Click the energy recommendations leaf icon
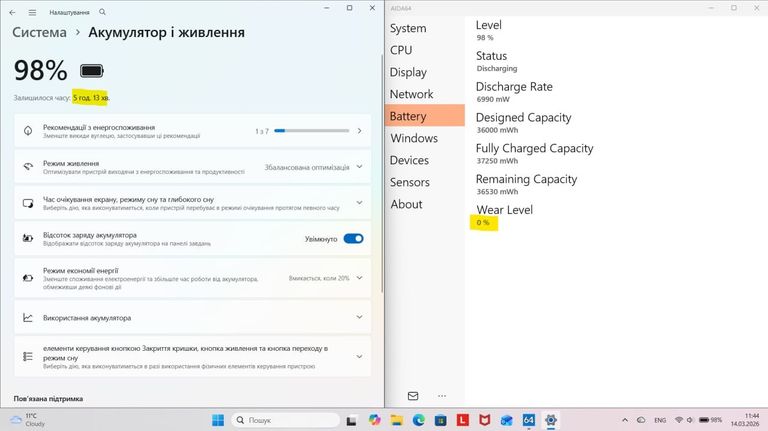The height and width of the screenshot is (431, 768). 28,131
